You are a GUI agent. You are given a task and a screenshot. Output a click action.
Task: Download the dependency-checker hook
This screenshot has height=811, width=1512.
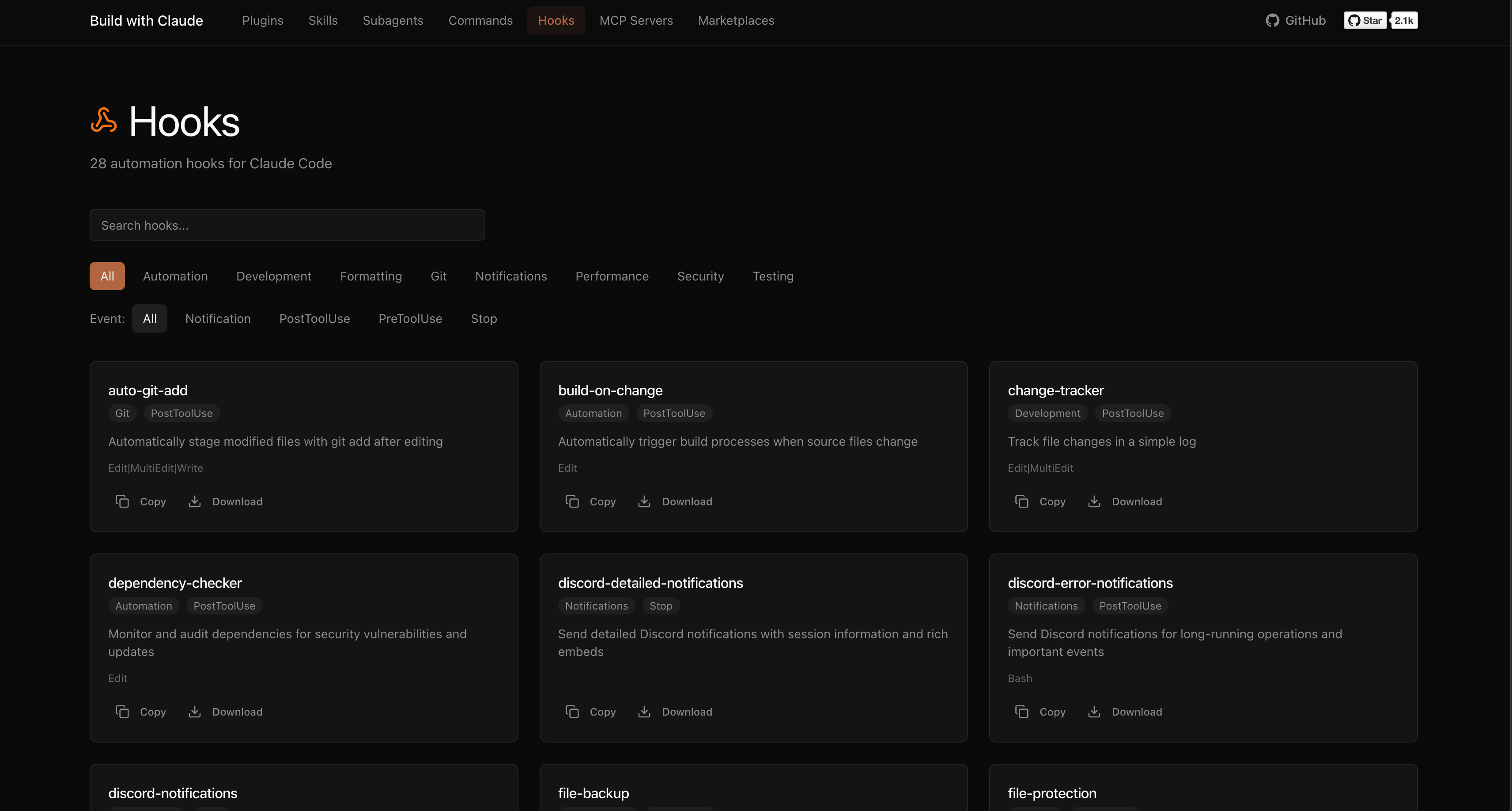tap(225, 711)
